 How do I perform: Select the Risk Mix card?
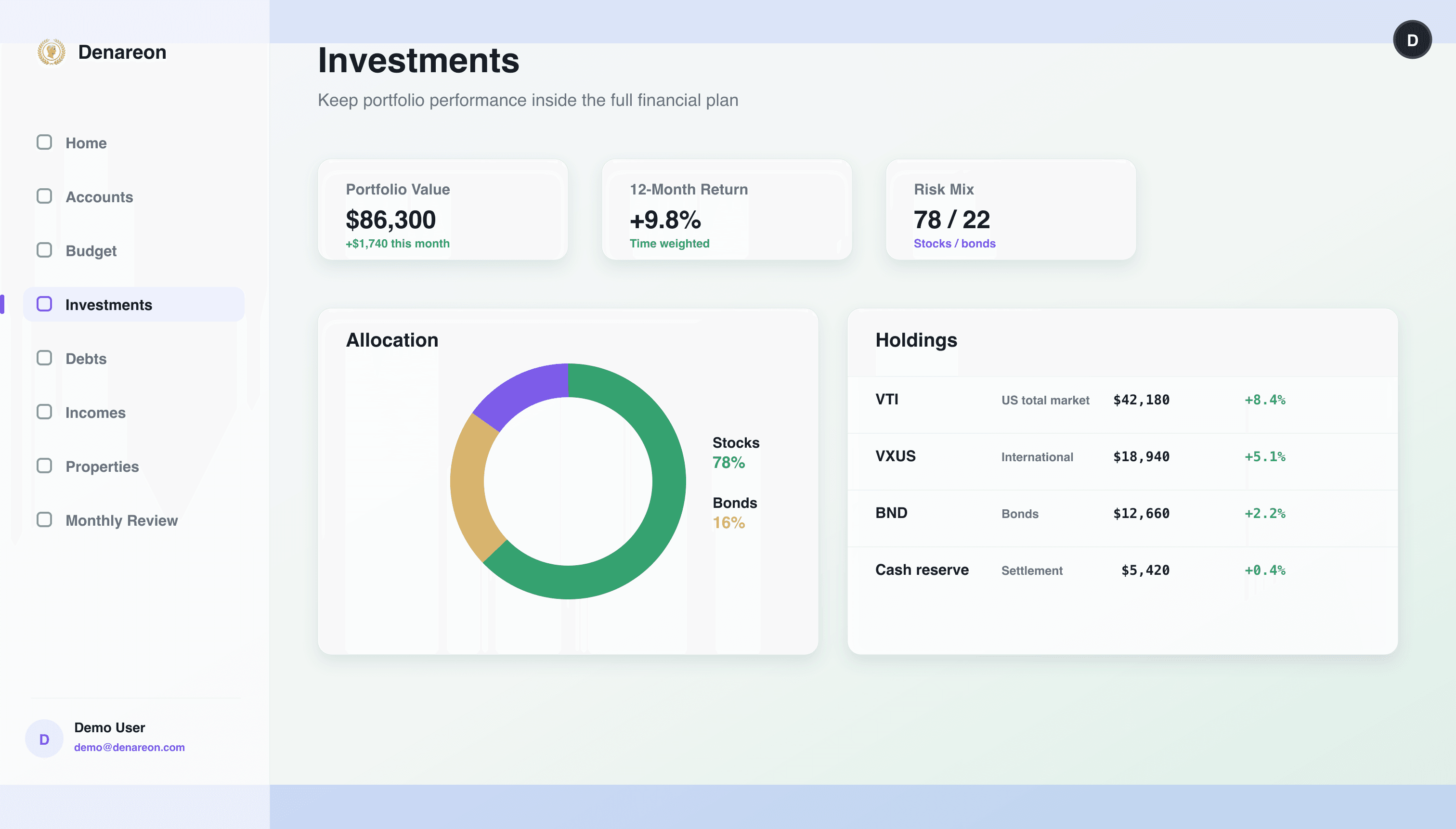point(1011,209)
